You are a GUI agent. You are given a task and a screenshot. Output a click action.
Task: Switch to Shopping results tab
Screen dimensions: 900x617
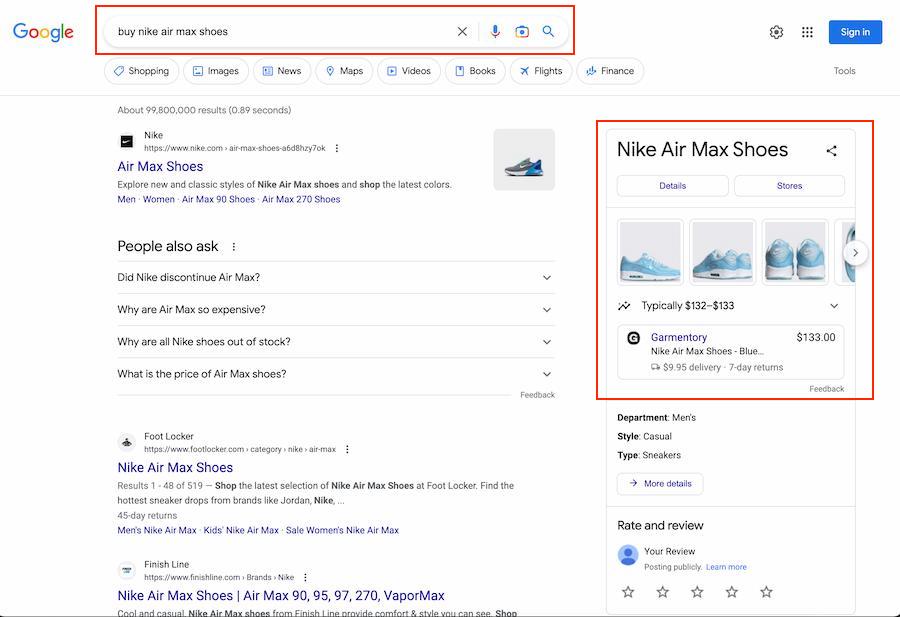click(141, 71)
